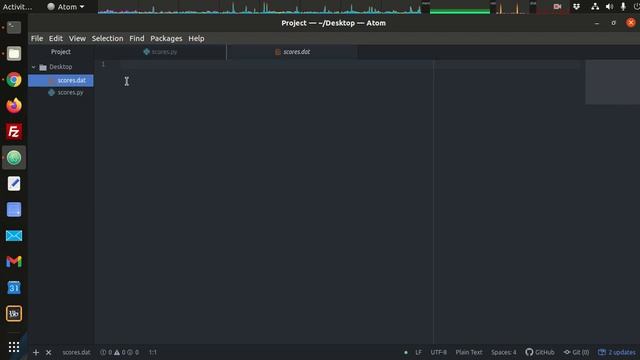Open the blue Mail envelope in dock

coord(14,236)
